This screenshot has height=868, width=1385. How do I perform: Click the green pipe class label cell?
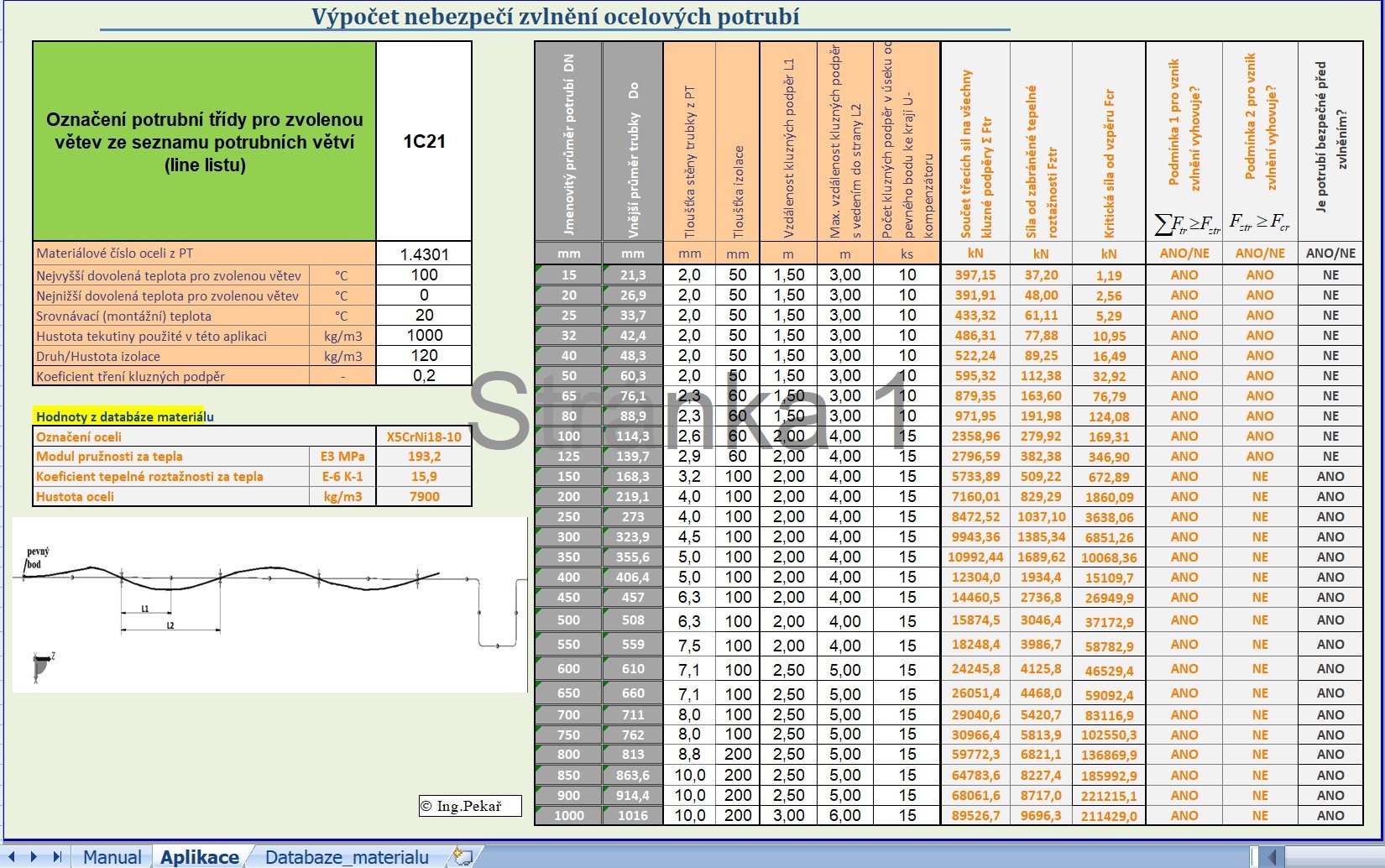point(204,141)
